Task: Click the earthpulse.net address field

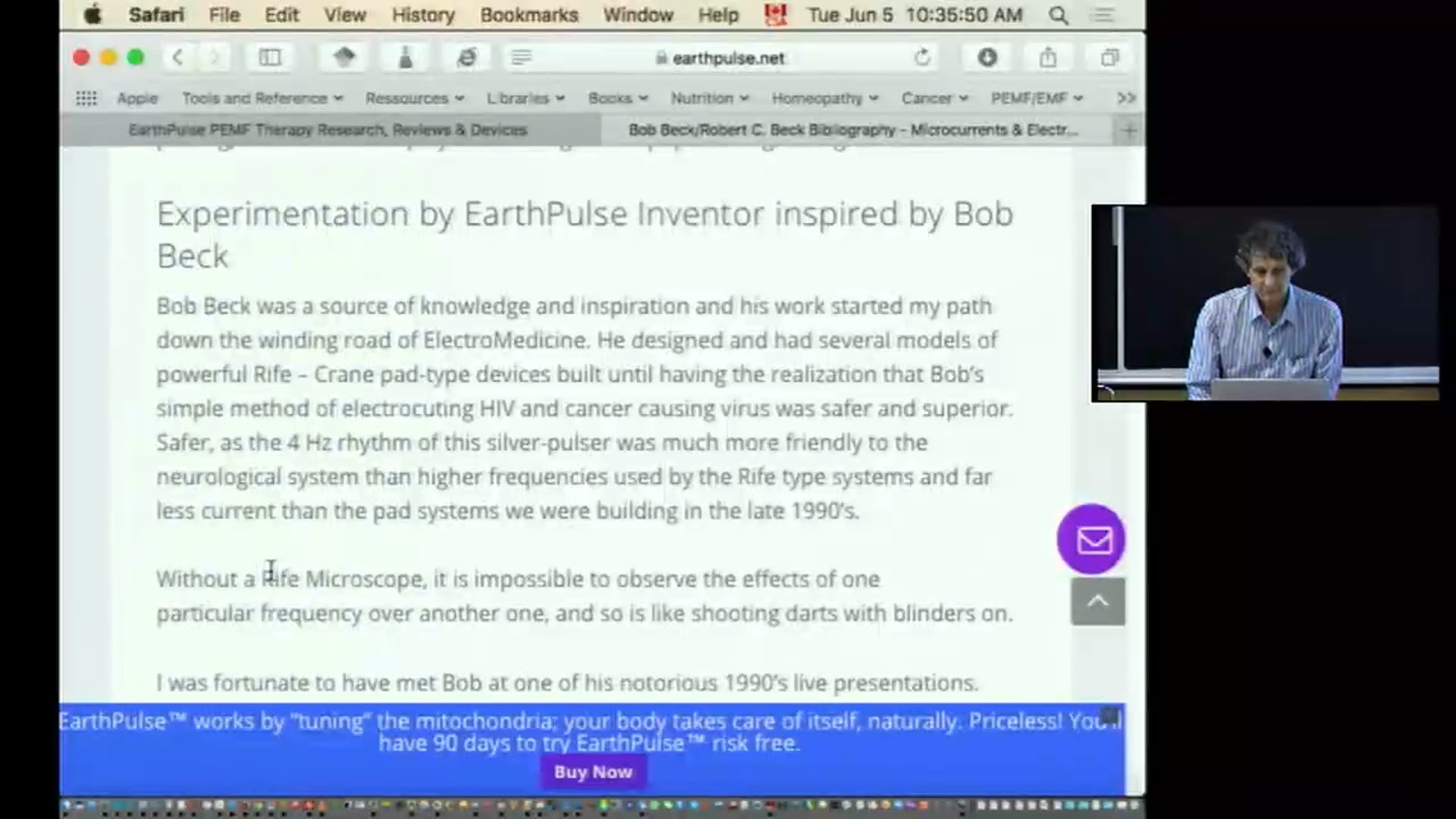Action: pyautogui.click(x=726, y=58)
